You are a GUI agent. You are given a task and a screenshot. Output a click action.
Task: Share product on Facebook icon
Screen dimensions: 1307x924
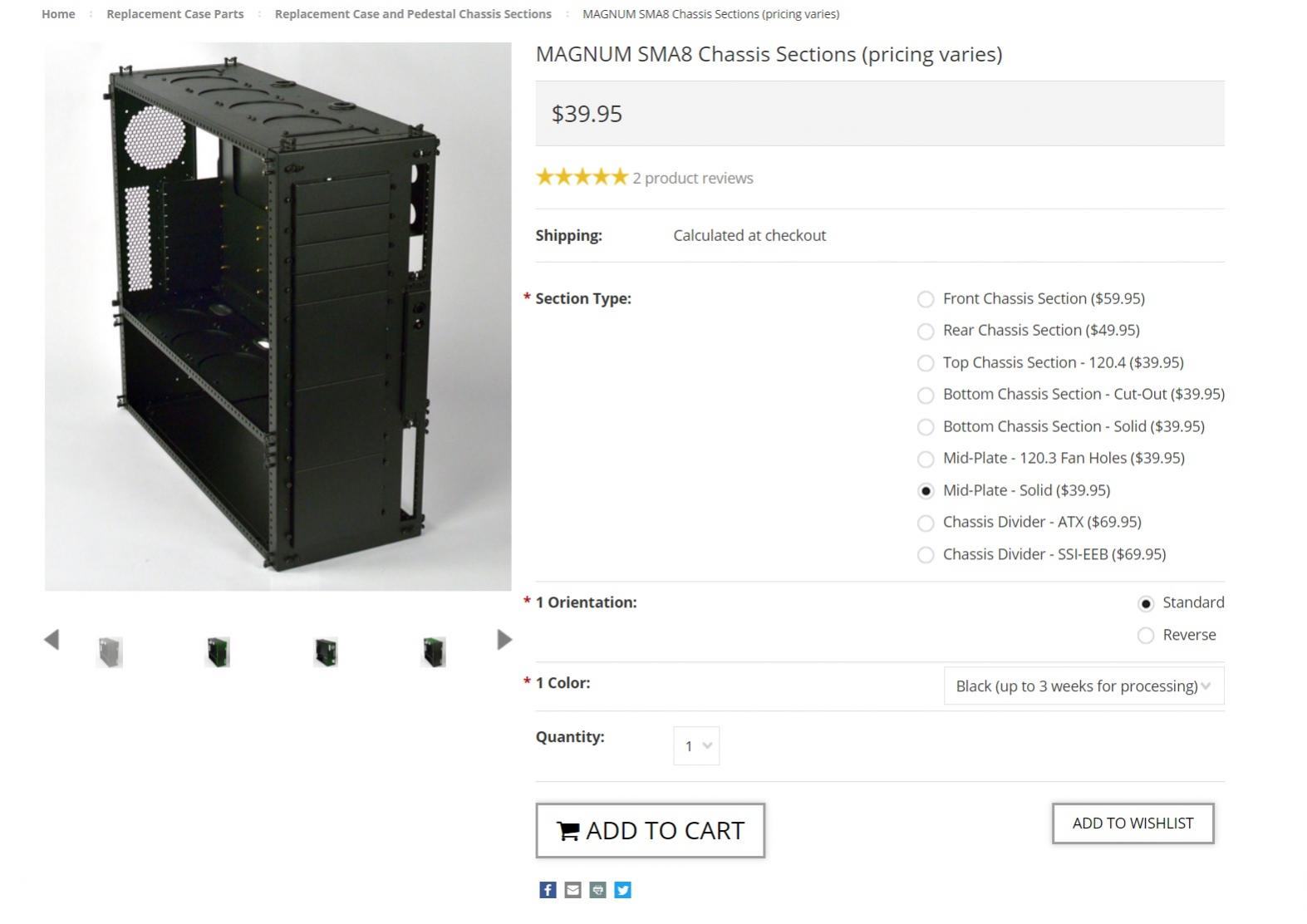pos(548,890)
